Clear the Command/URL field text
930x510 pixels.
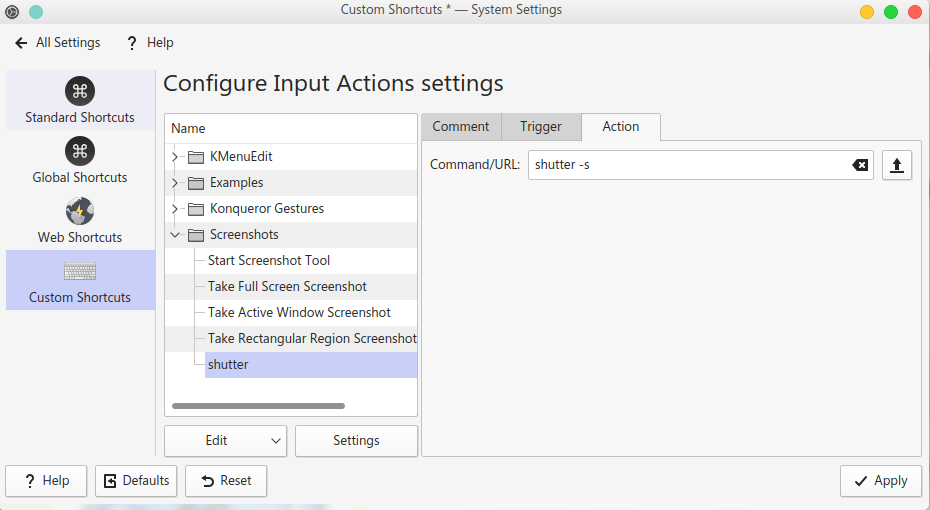click(x=860, y=165)
